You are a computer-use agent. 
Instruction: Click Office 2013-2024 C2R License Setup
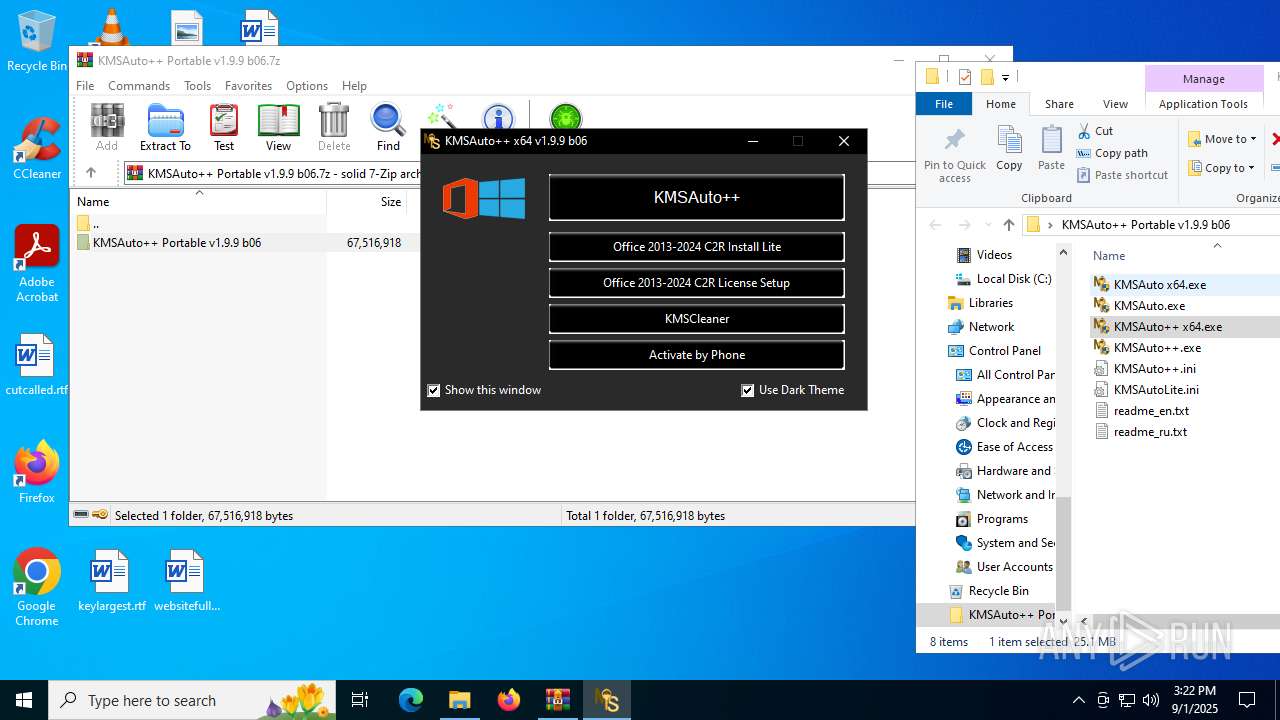pyautogui.click(x=696, y=283)
